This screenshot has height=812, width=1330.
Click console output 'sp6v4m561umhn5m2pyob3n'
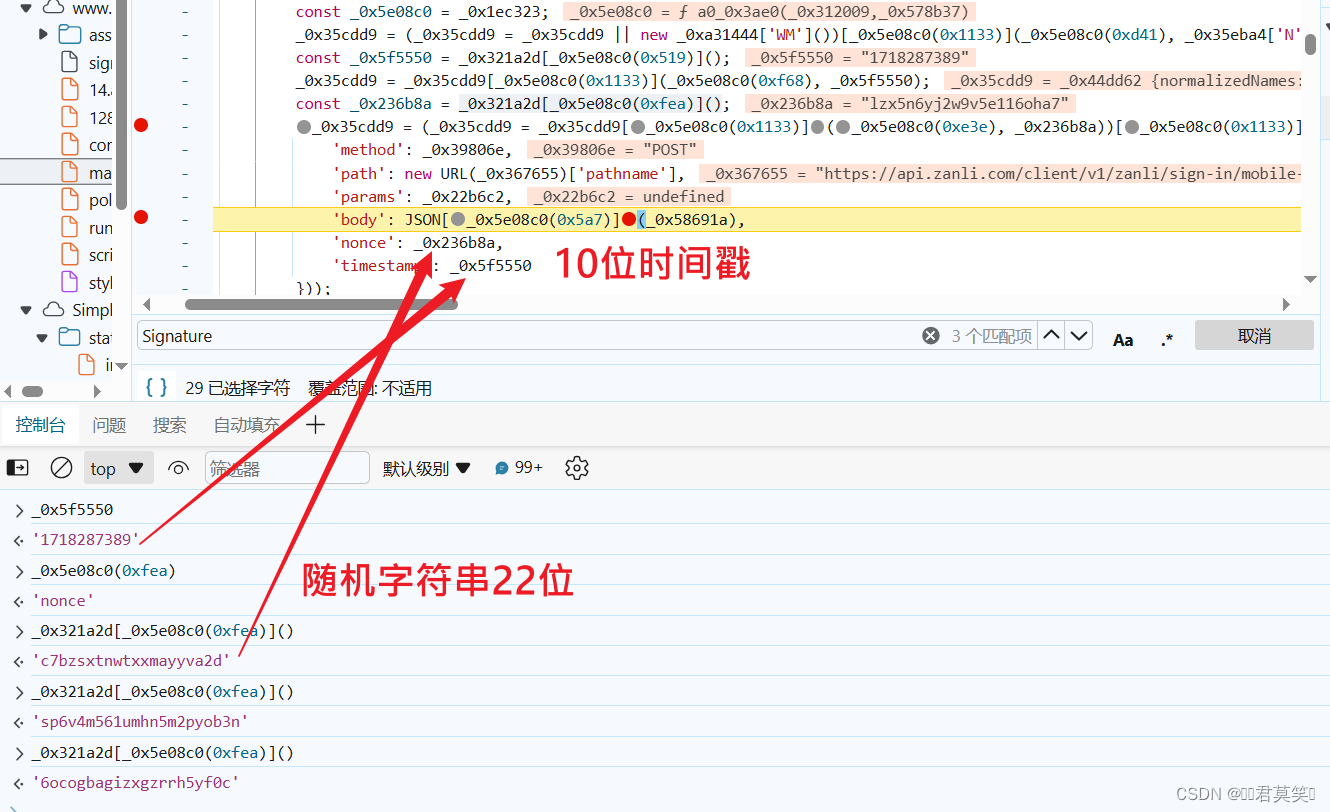tap(139, 722)
